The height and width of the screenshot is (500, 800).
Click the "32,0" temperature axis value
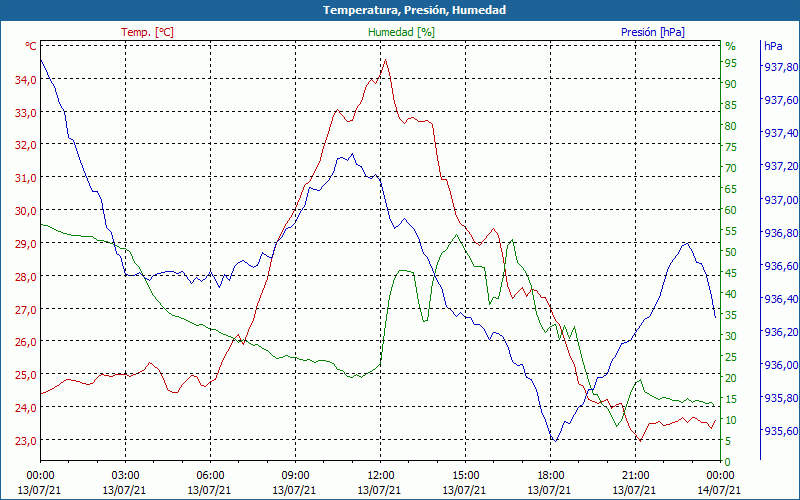point(26,145)
